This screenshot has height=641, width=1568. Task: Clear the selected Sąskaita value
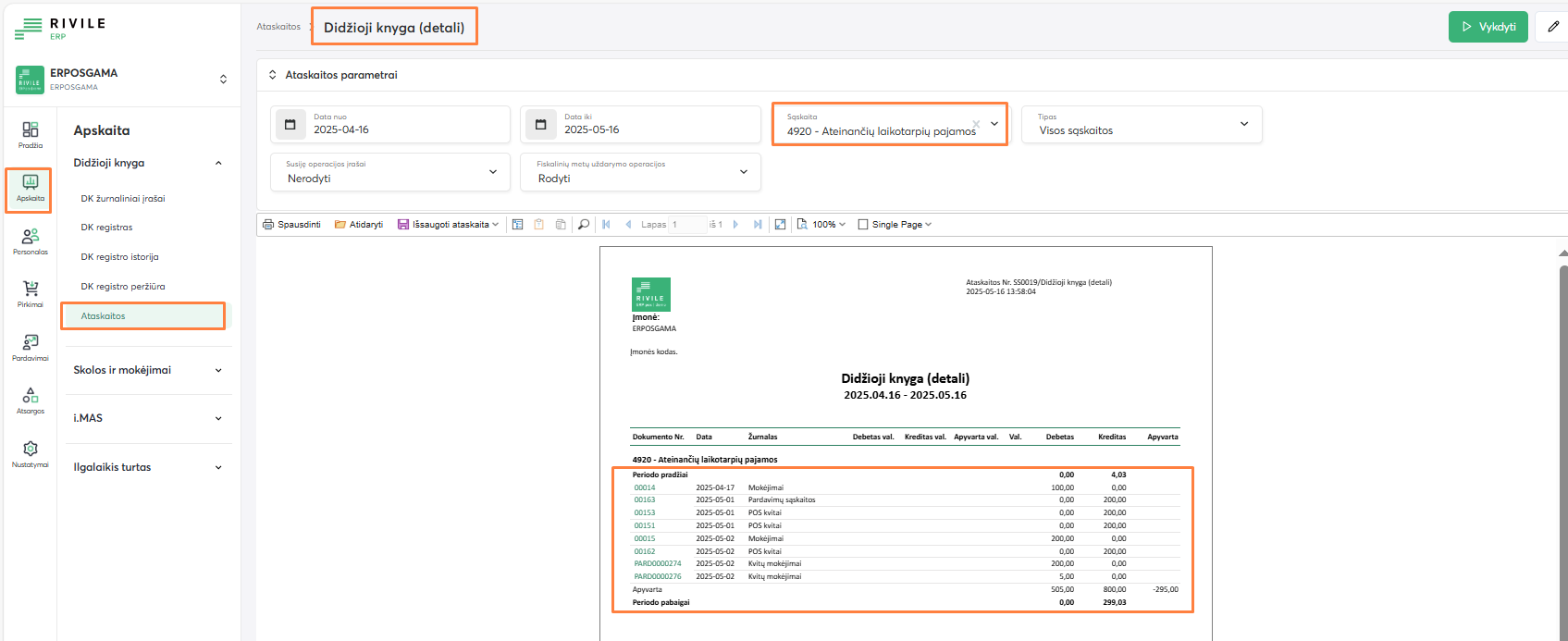coord(976,124)
